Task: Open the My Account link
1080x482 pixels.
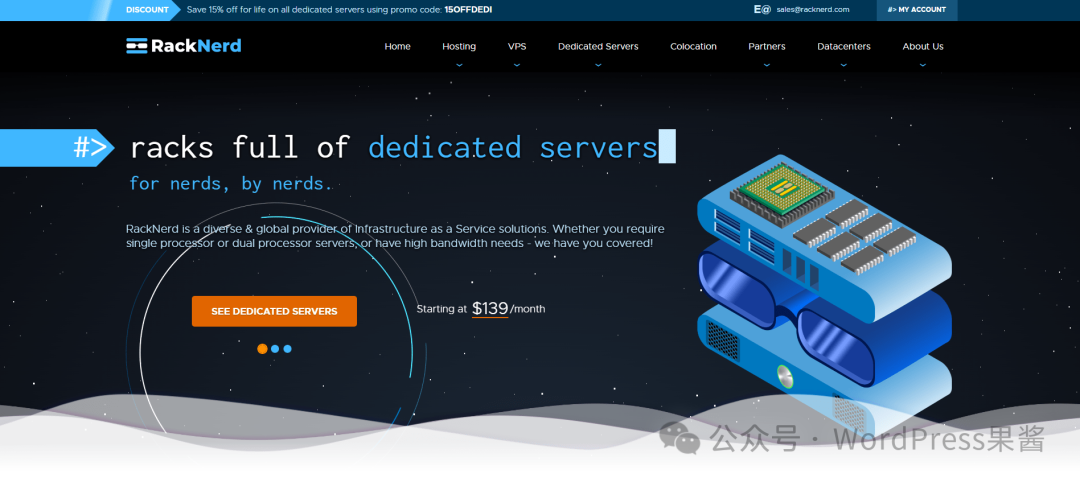Action: (x=916, y=10)
